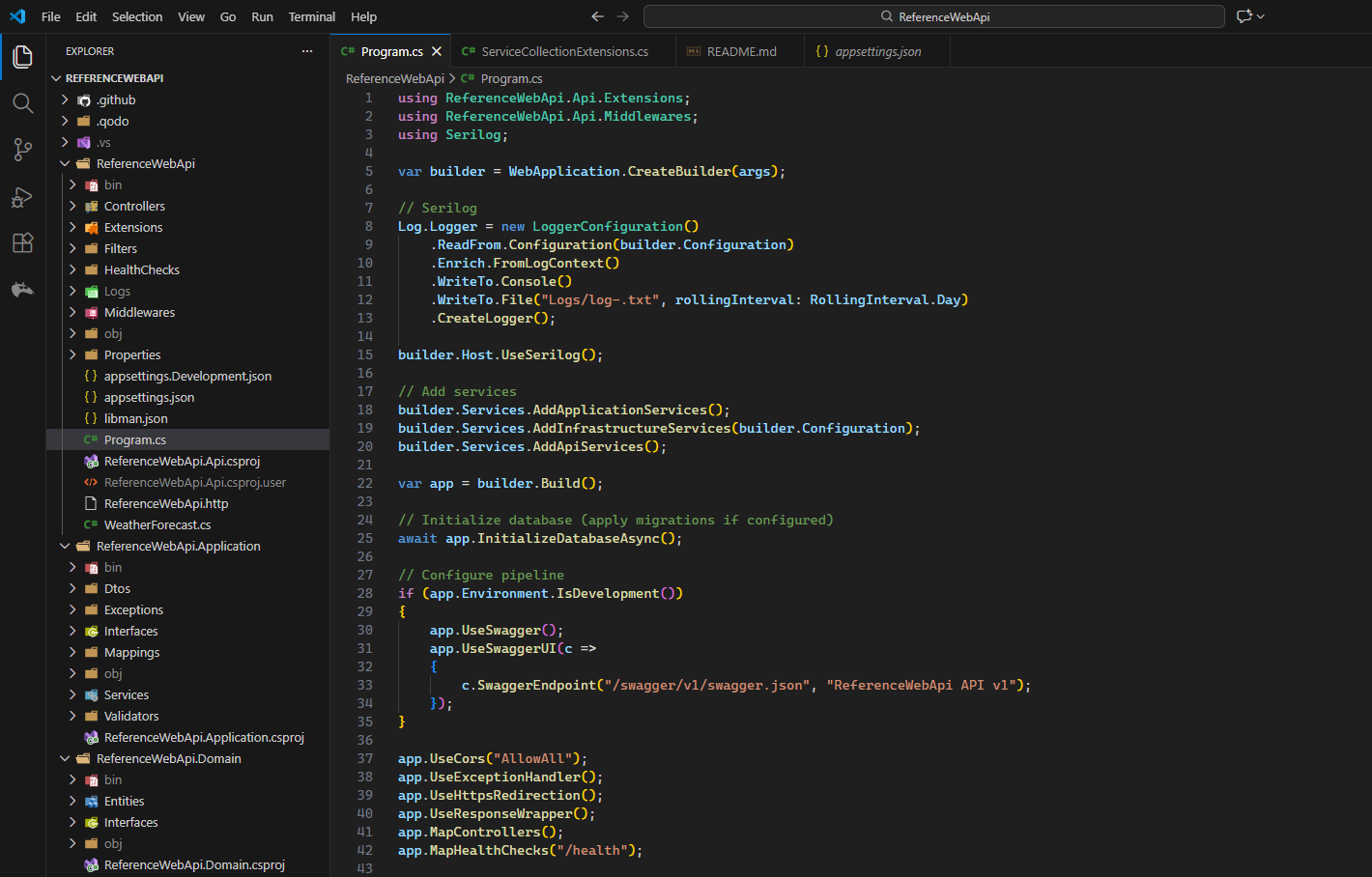The width and height of the screenshot is (1372, 877).
Task: Open the View menu
Action: pyautogui.click(x=191, y=16)
